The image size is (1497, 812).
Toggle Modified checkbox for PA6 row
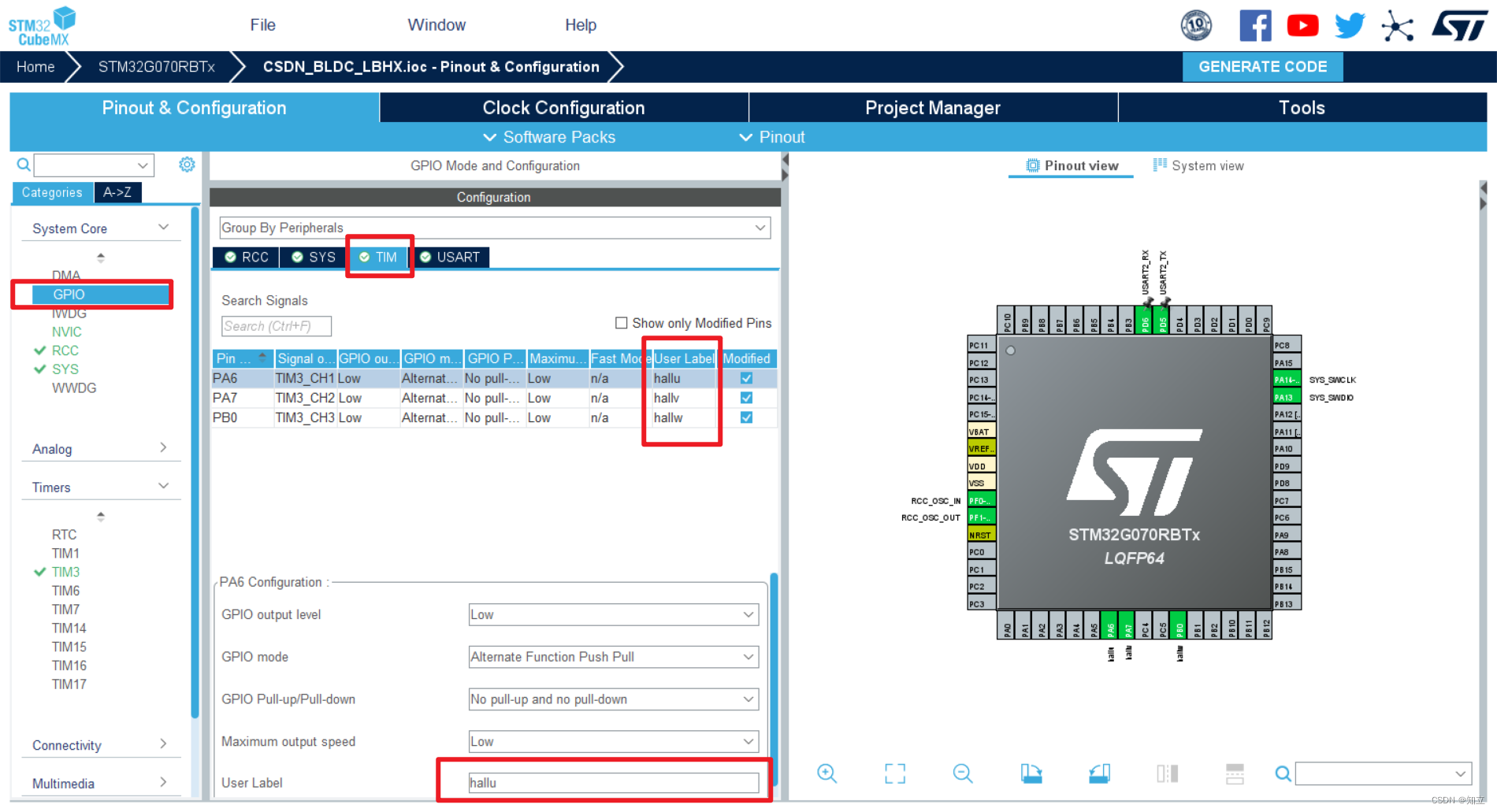pos(746,378)
